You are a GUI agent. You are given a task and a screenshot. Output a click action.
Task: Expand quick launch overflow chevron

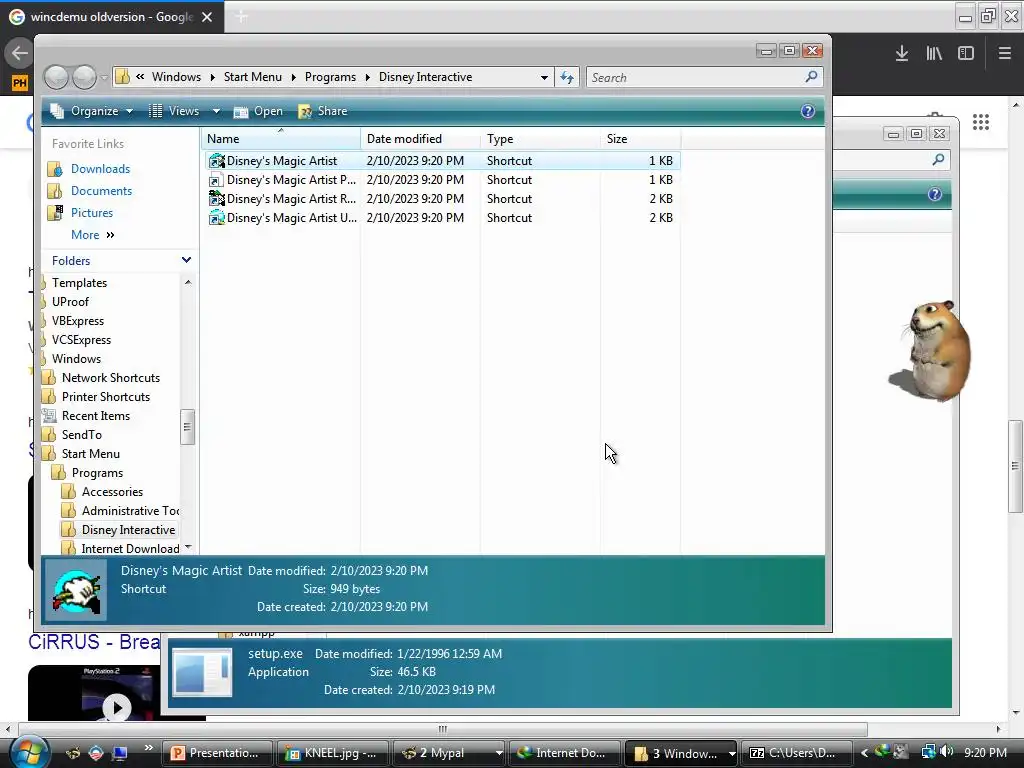[x=148, y=747]
